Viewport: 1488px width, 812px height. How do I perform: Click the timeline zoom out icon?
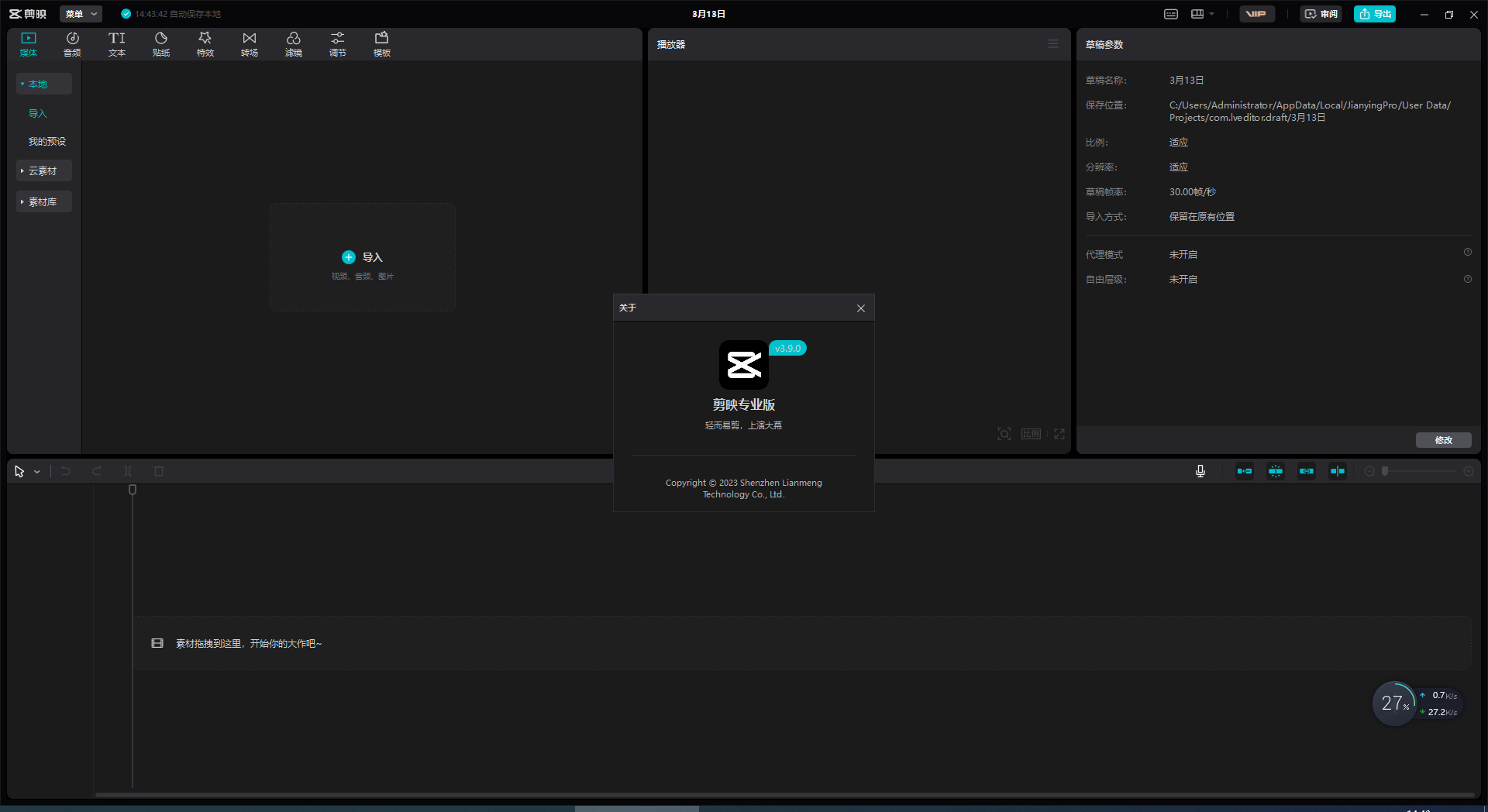coord(1369,471)
